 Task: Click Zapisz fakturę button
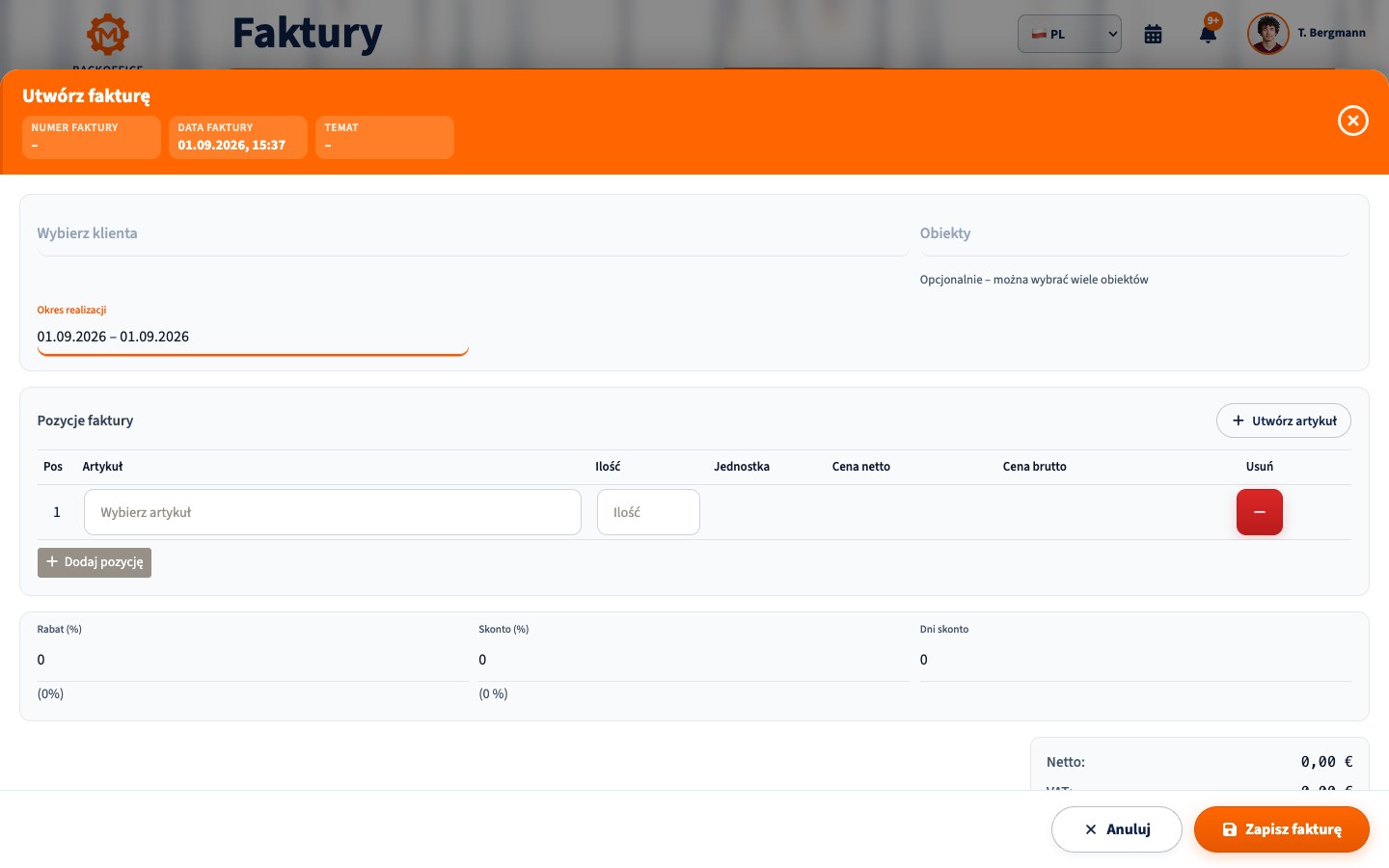[1282, 829]
